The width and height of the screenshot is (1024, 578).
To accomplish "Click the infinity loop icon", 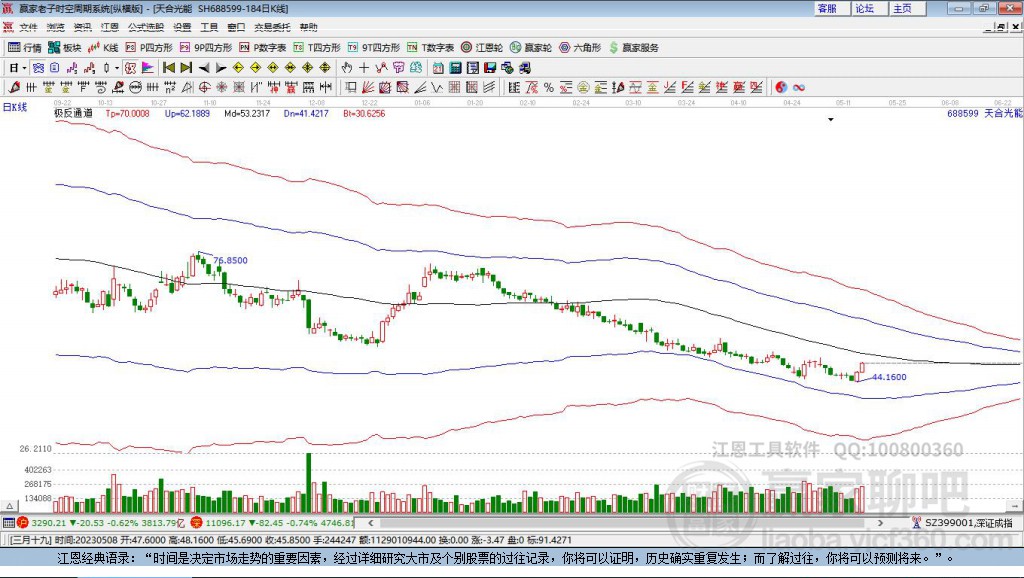I will pos(798,87).
